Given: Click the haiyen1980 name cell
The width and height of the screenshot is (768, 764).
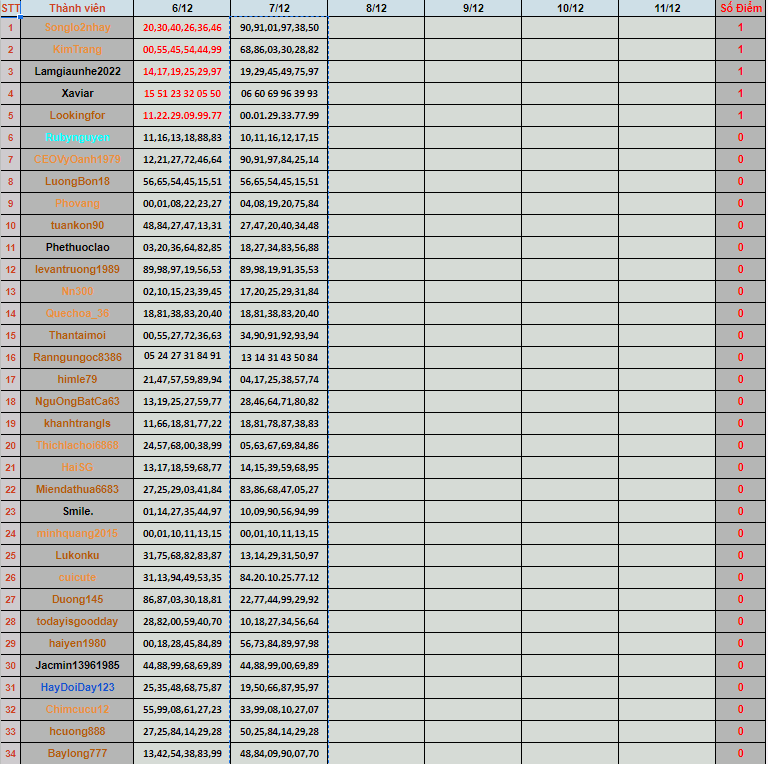Looking at the screenshot, I should [77, 644].
